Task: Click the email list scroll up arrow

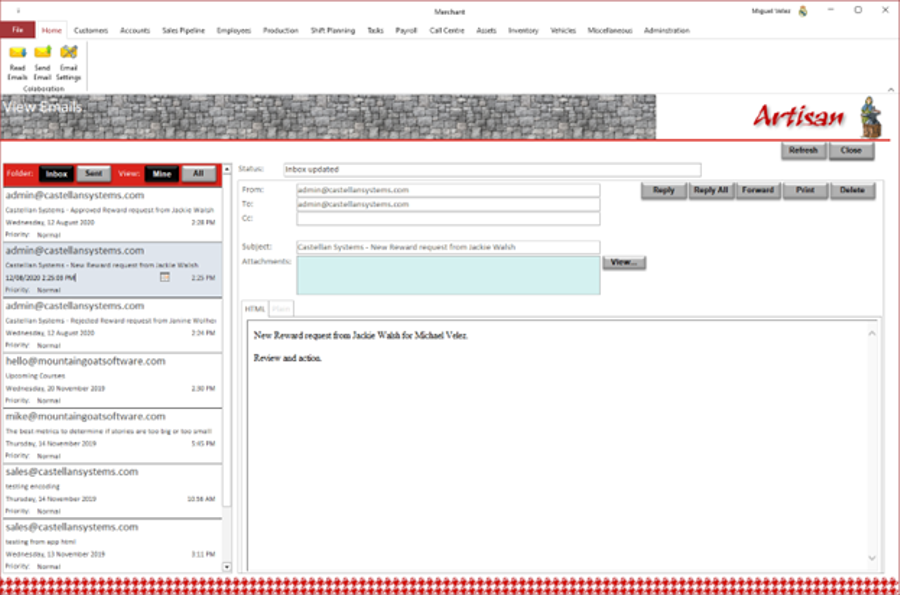Action: [227, 169]
